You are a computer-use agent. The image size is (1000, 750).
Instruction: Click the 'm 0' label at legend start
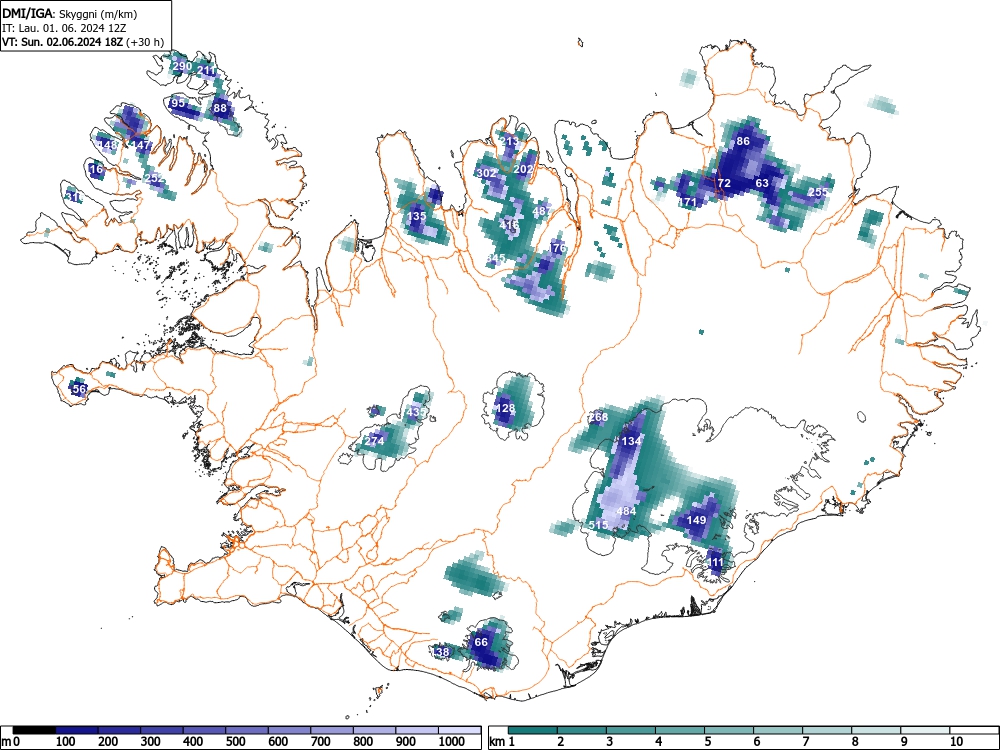pyautogui.click(x=11, y=742)
